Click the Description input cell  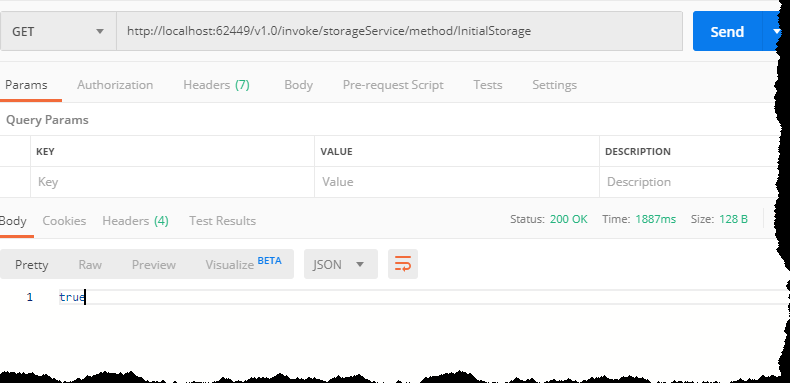(690, 182)
